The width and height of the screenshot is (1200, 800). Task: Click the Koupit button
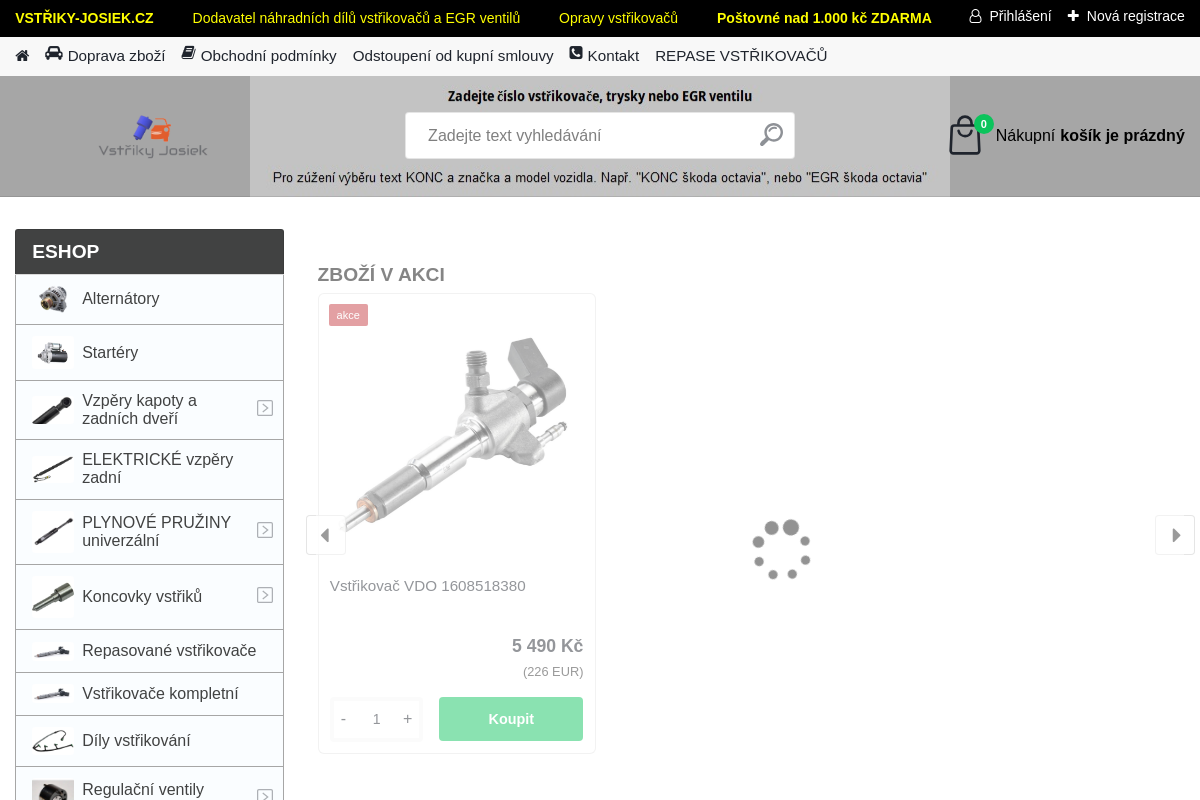[511, 719]
